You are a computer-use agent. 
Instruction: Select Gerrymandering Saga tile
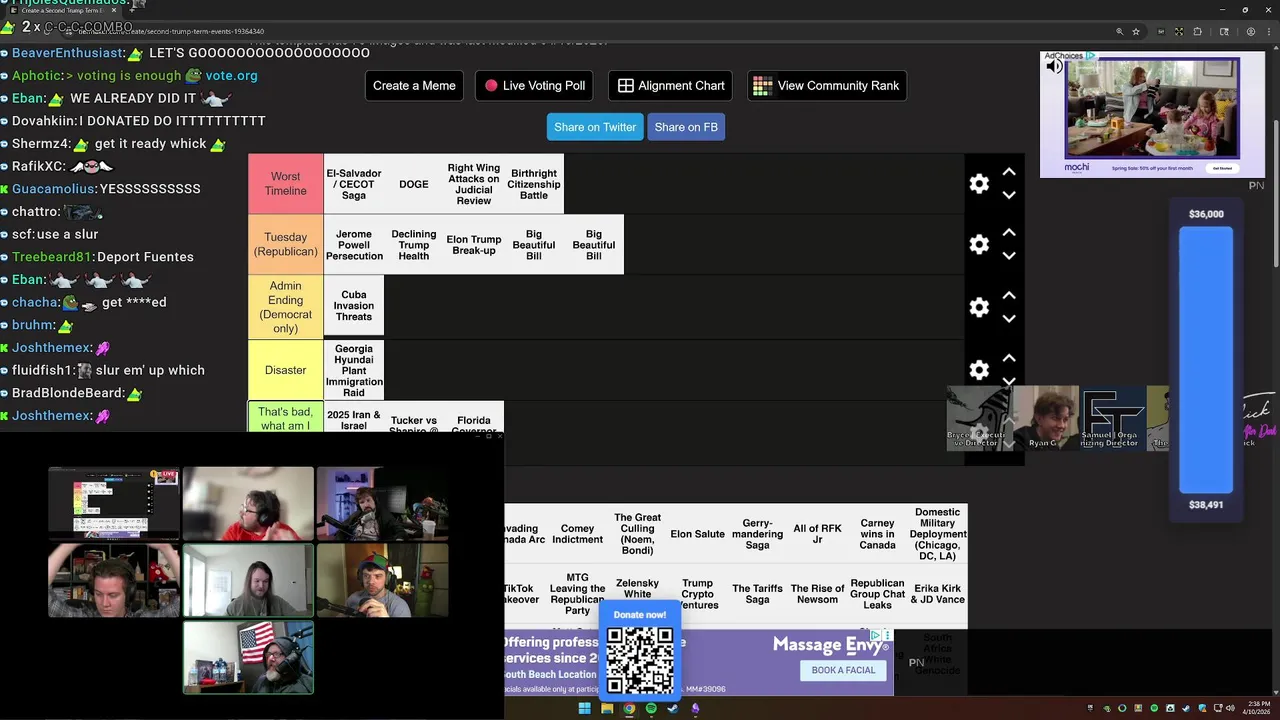coord(757,534)
